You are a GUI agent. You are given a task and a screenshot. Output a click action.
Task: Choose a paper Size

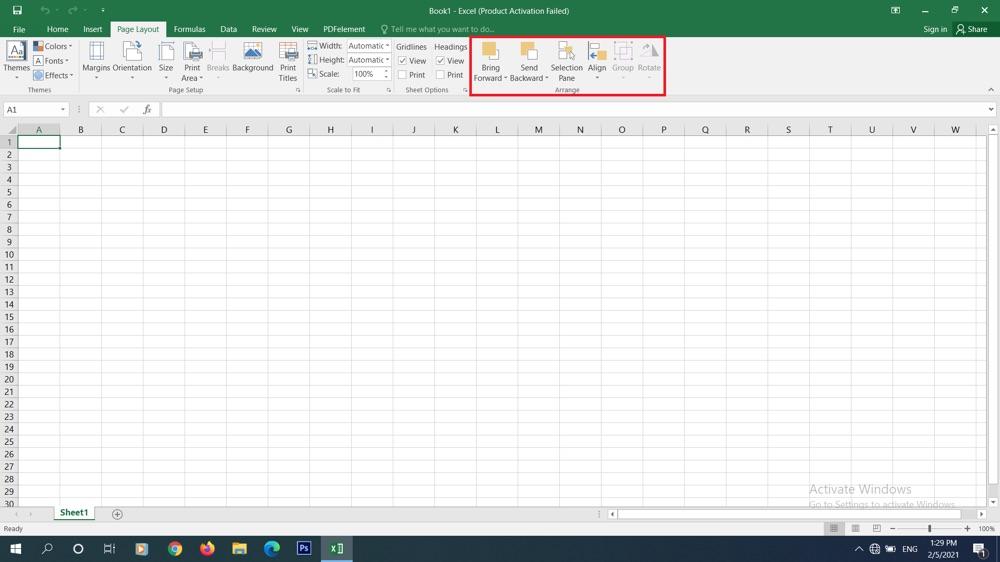pos(166,61)
